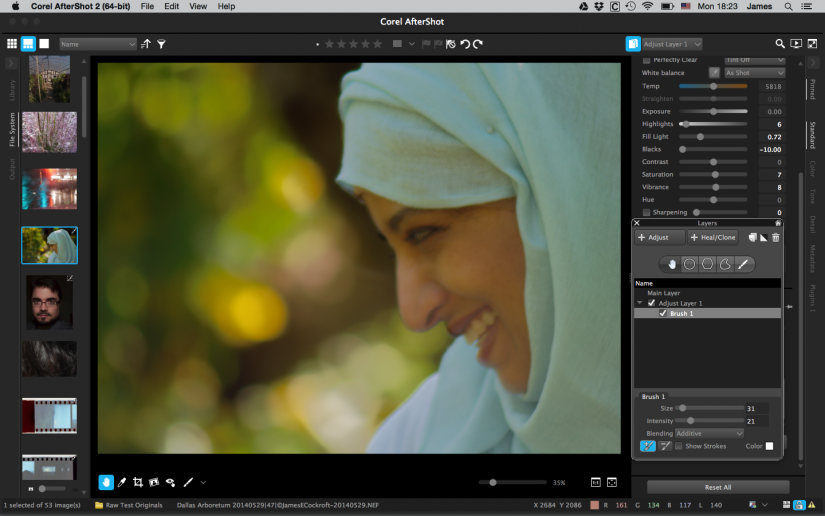This screenshot has width=825, height=516.
Task: Open the Name sort dropdown
Action: point(98,44)
